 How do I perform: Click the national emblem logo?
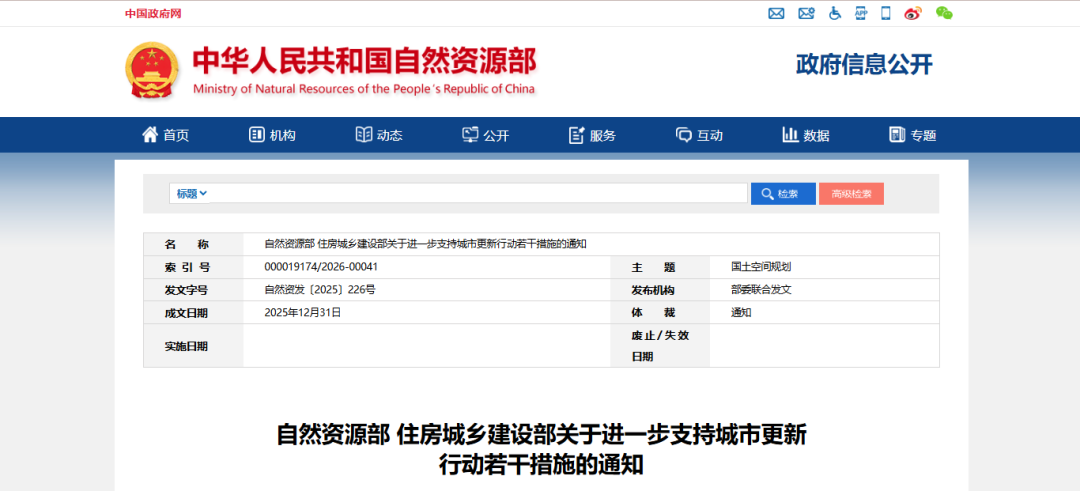coord(152,70)
